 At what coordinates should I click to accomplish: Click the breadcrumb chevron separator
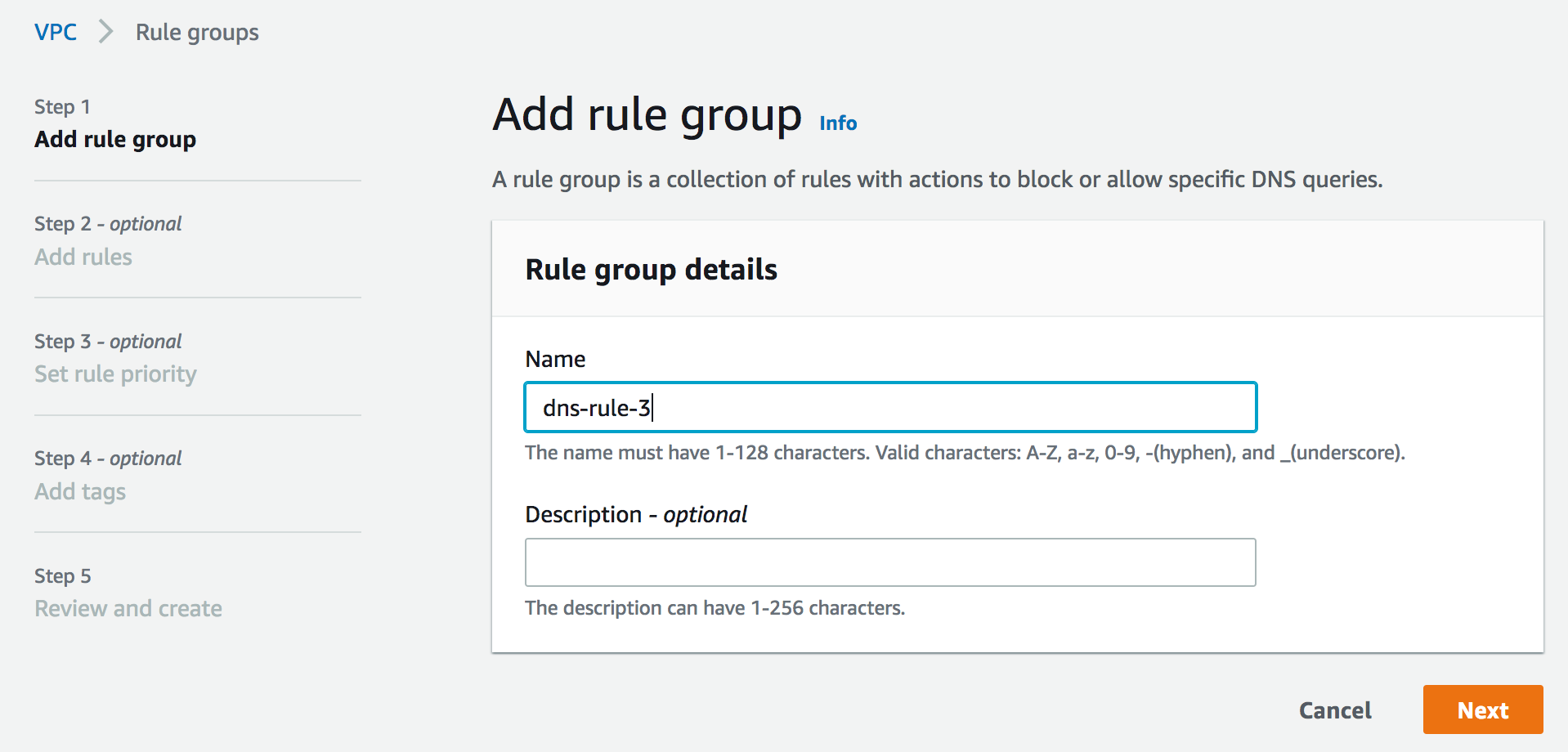(x=106, y=33)
